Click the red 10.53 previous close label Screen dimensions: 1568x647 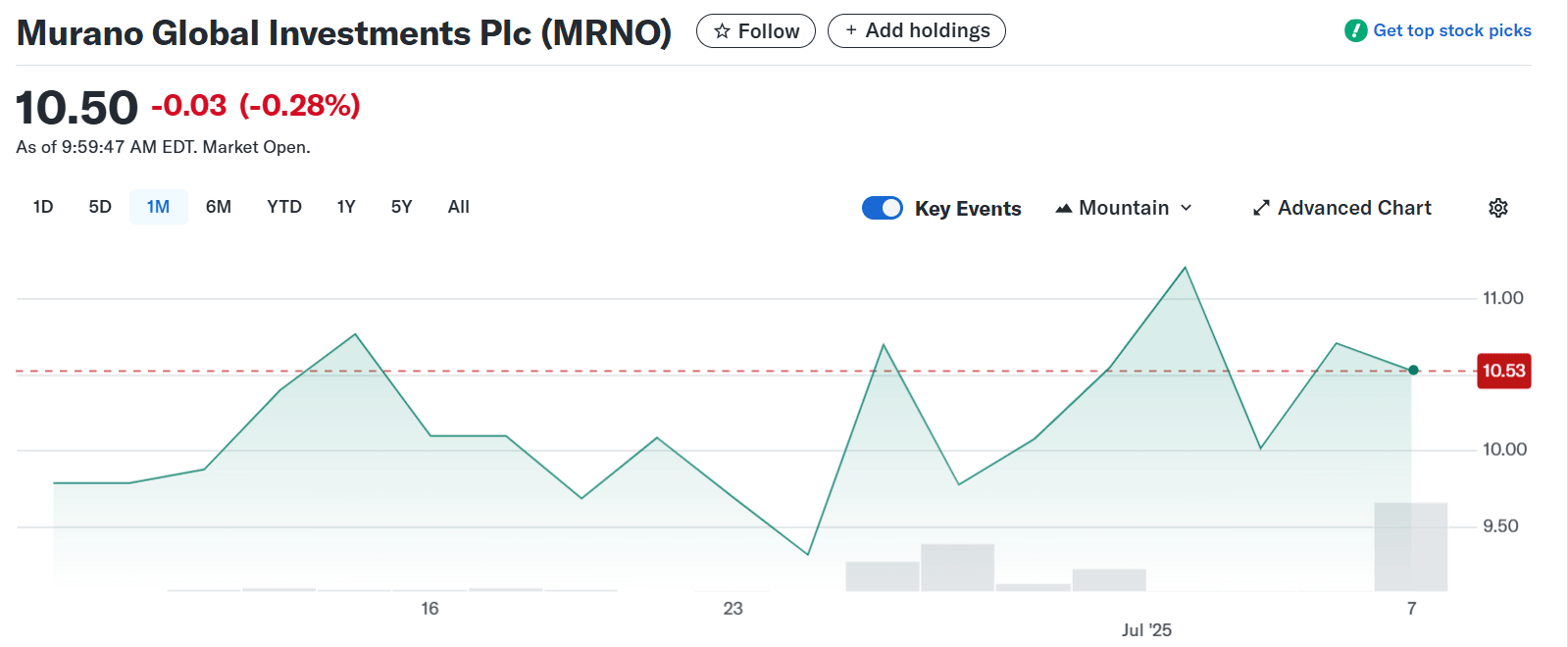pos(1503,371)
